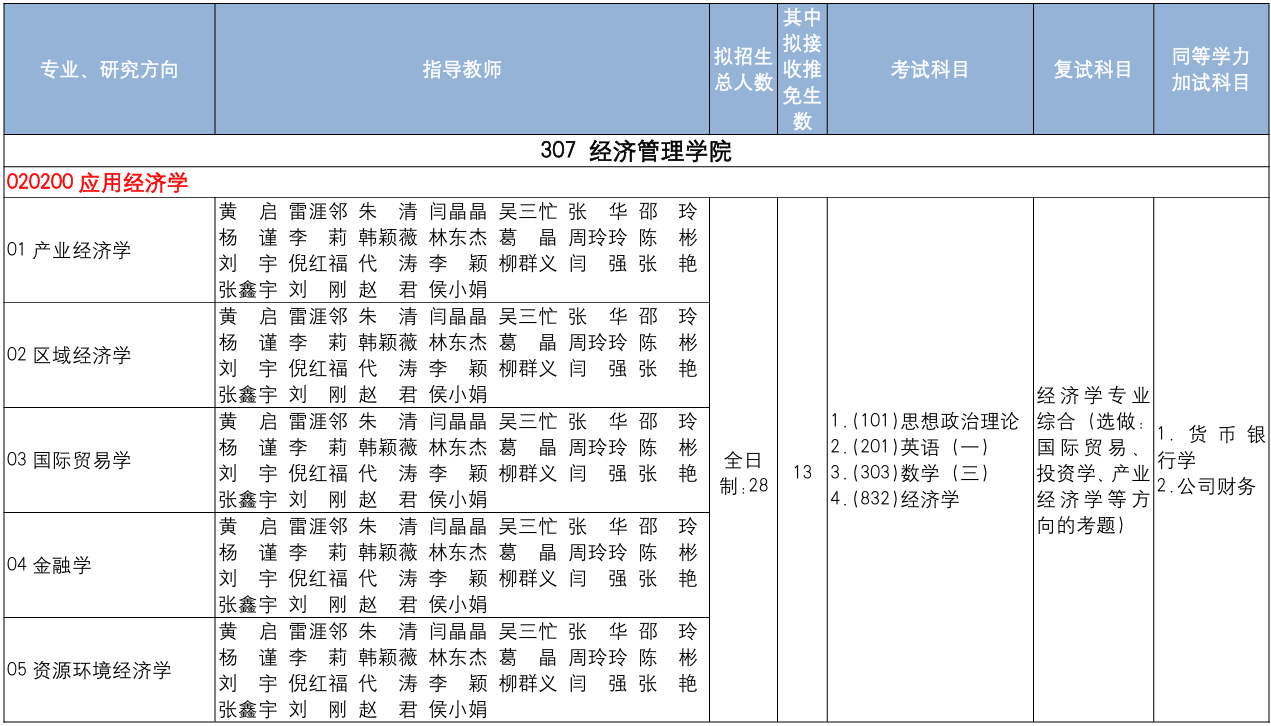Click the advisor list for 产业经济学

click(x=462, y=250)
